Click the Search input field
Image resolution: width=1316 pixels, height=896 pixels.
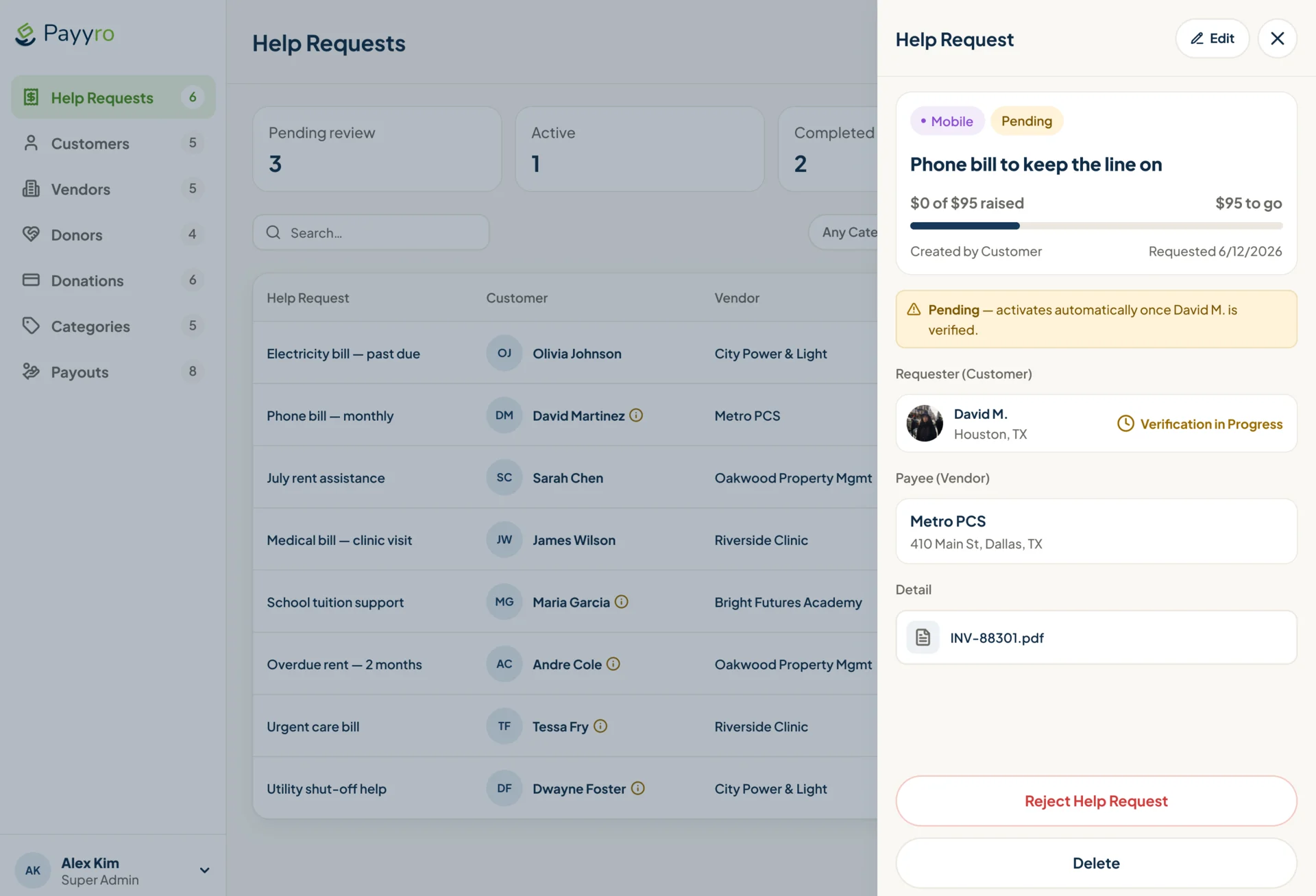pyautogui.click(x=371, y=232)
